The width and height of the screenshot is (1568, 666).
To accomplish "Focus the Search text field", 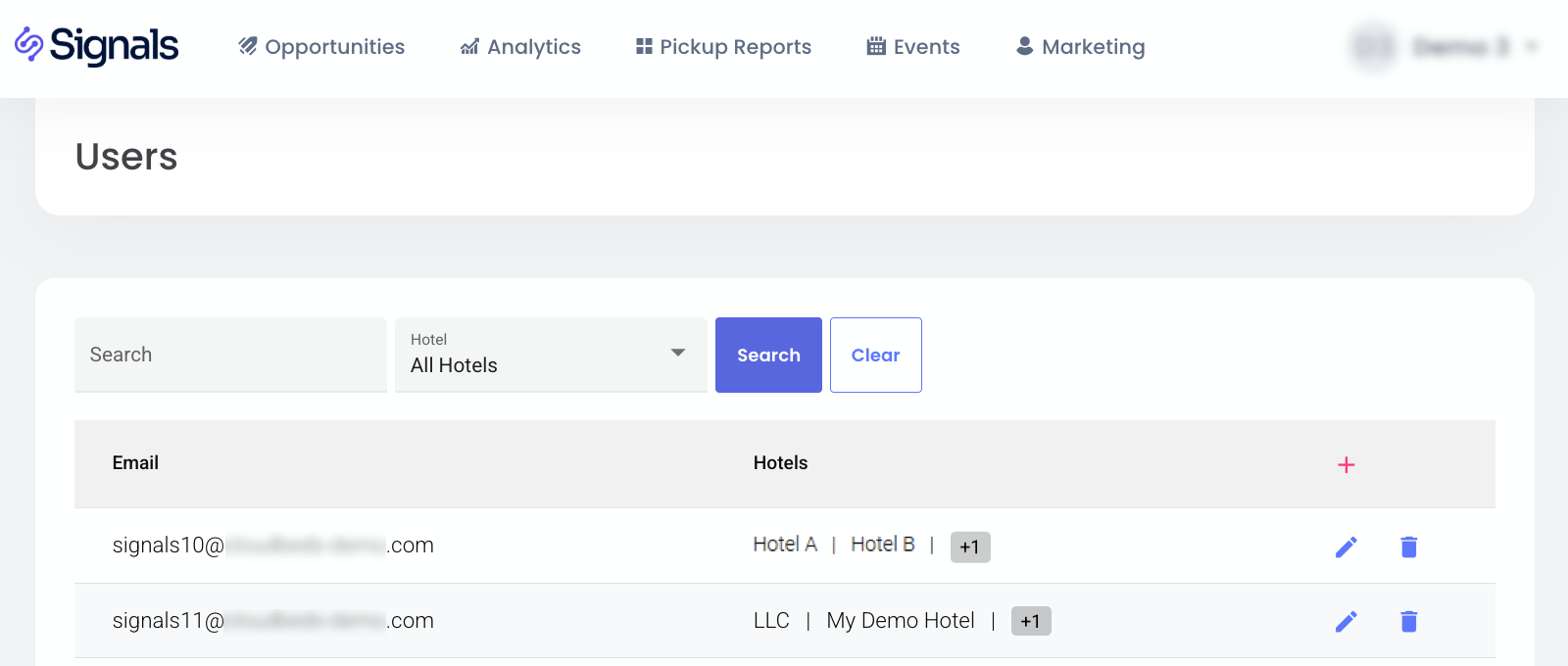I will point(230,355).
